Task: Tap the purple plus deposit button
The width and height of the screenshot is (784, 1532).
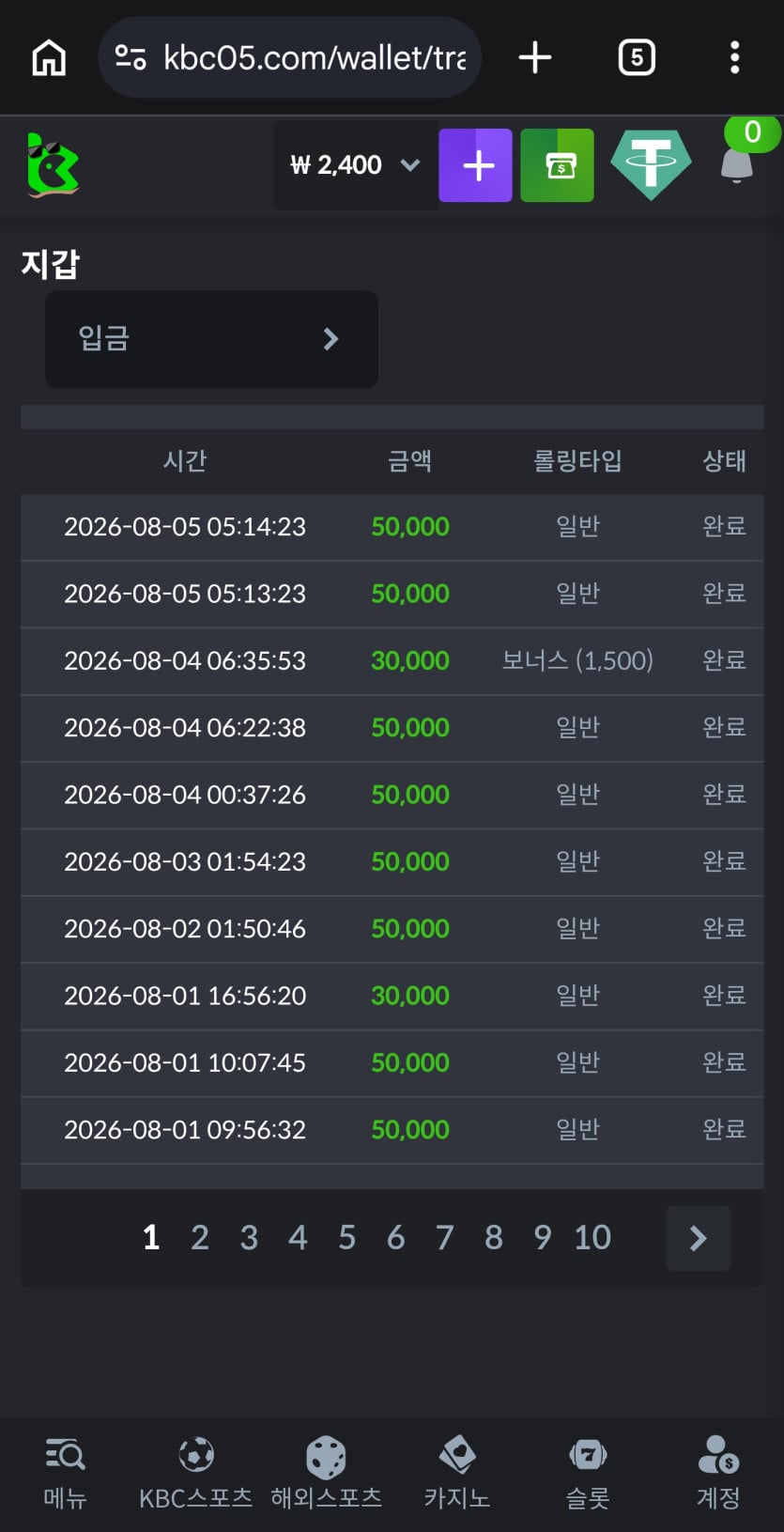Action: [475, 165]
